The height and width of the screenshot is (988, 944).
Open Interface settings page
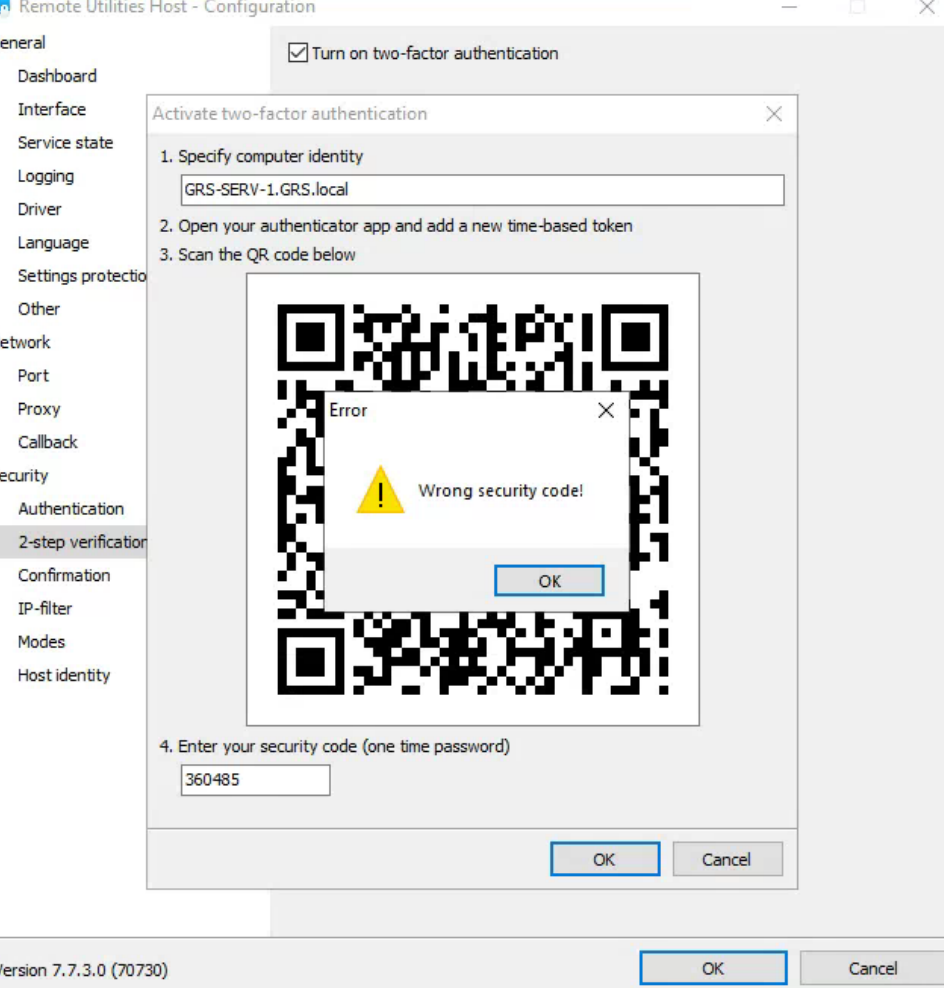tap(52, 110)
